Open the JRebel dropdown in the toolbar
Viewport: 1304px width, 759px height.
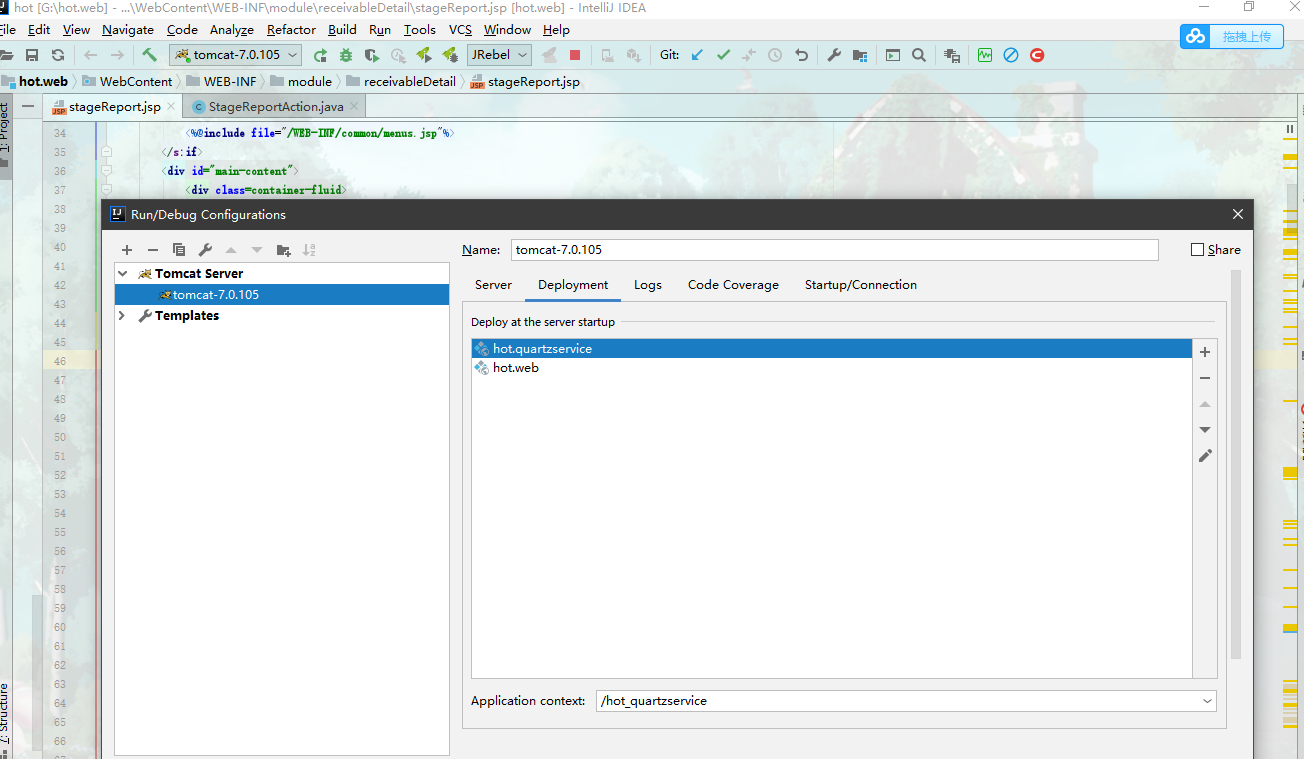pos(499,55)
